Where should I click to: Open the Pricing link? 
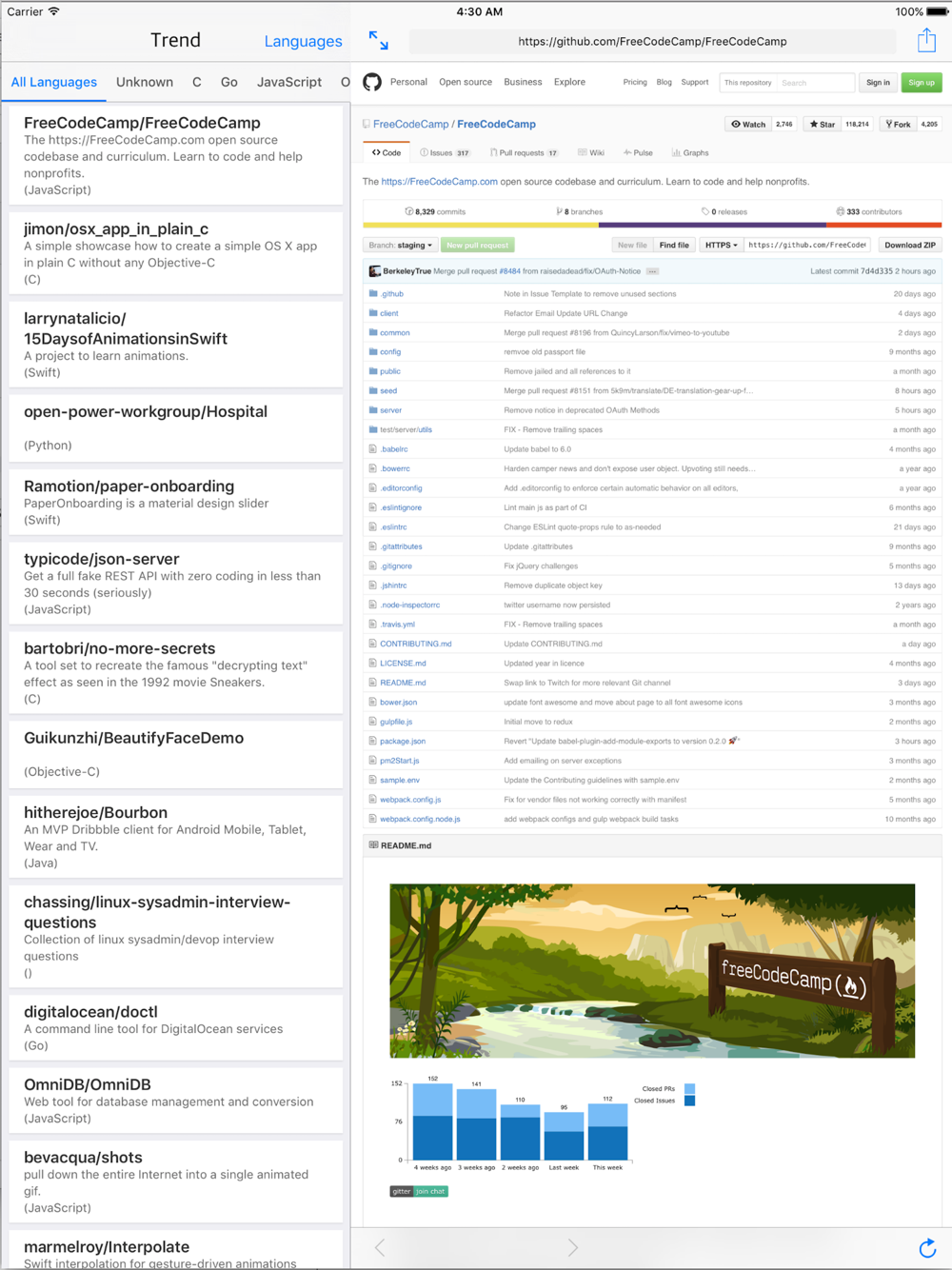coord(635,82)
